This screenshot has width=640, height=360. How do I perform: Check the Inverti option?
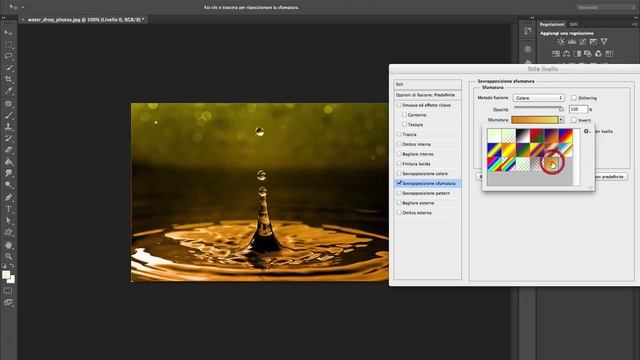tap(574, 120)
